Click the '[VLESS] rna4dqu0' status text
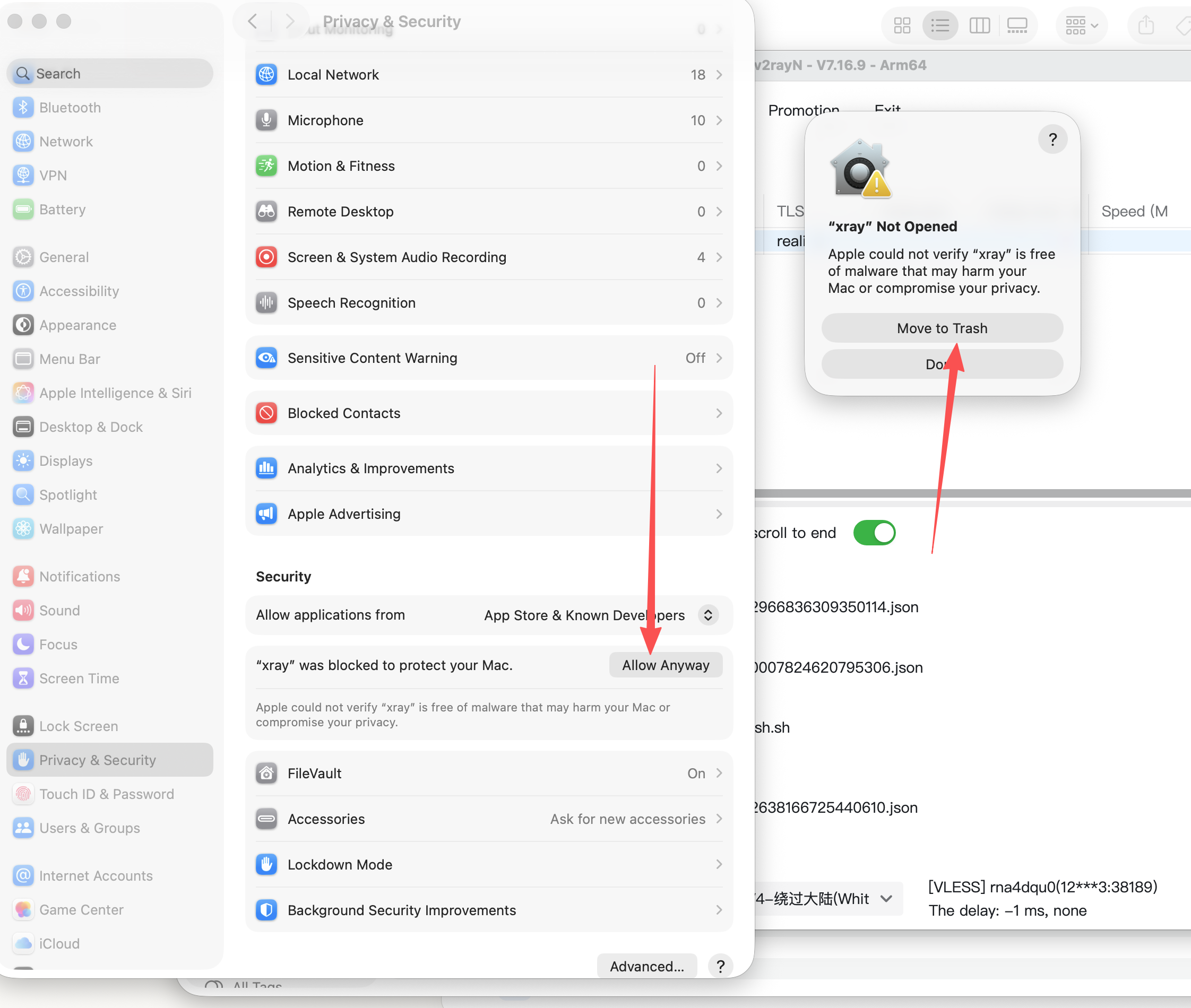 click(x=1042, y=887)
